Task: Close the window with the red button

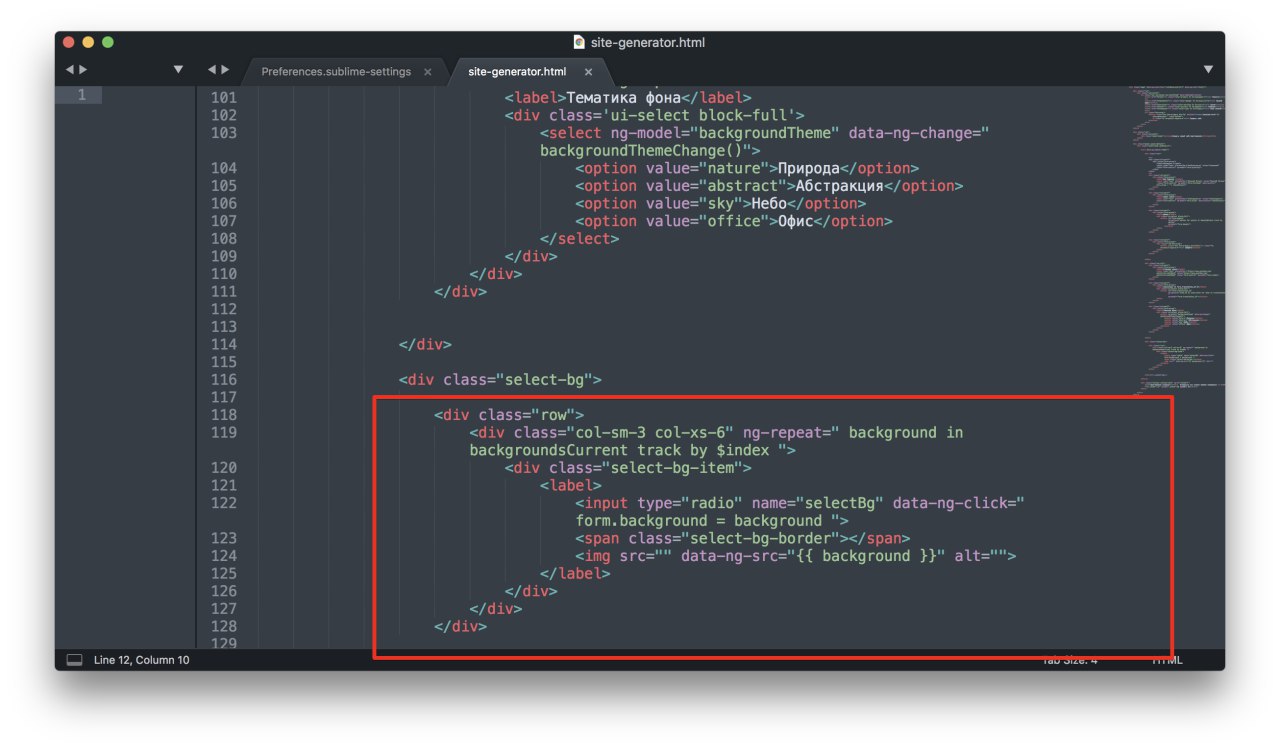Action: coord(69,42)
